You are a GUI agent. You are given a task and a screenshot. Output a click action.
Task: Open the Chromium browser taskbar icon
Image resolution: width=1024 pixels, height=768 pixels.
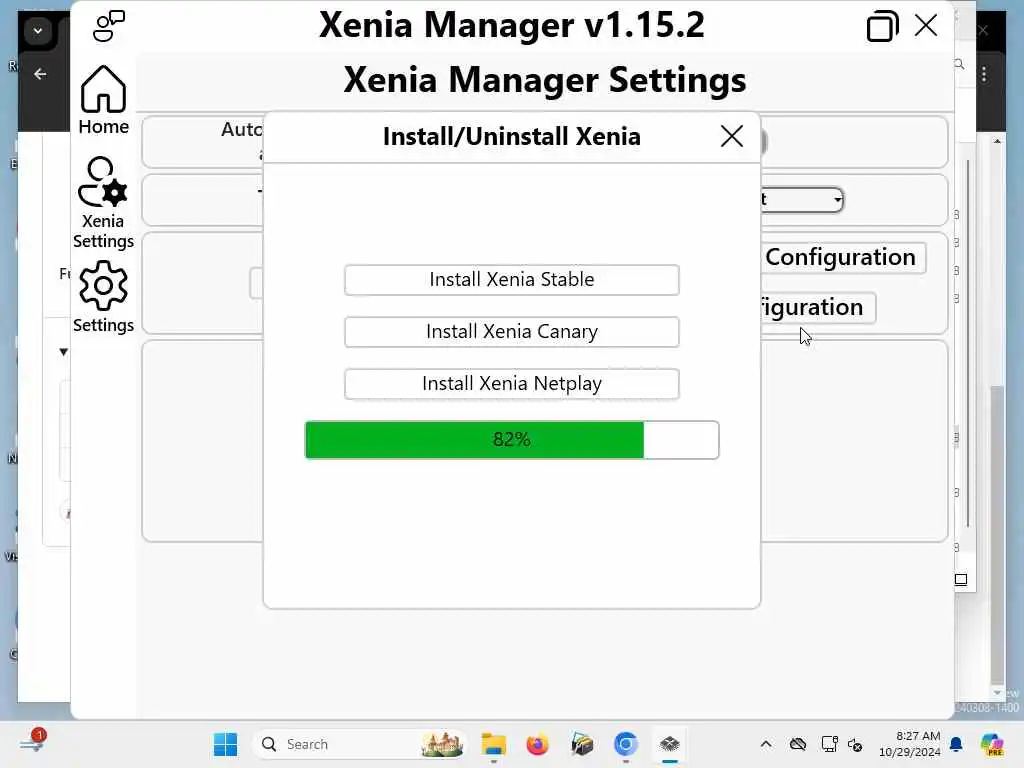point(626,744)
